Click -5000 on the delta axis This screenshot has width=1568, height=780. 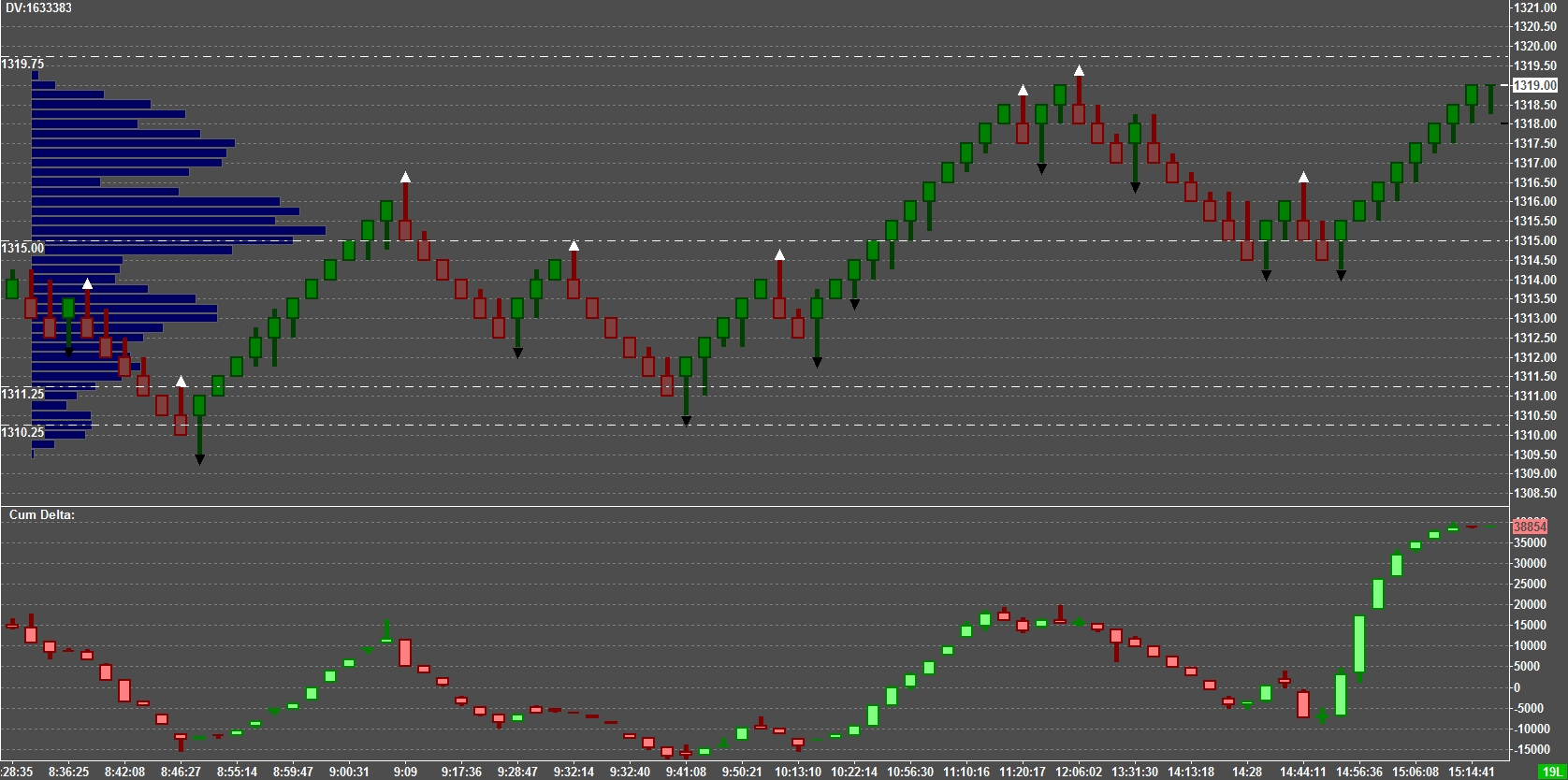[x=1531, y=708]
